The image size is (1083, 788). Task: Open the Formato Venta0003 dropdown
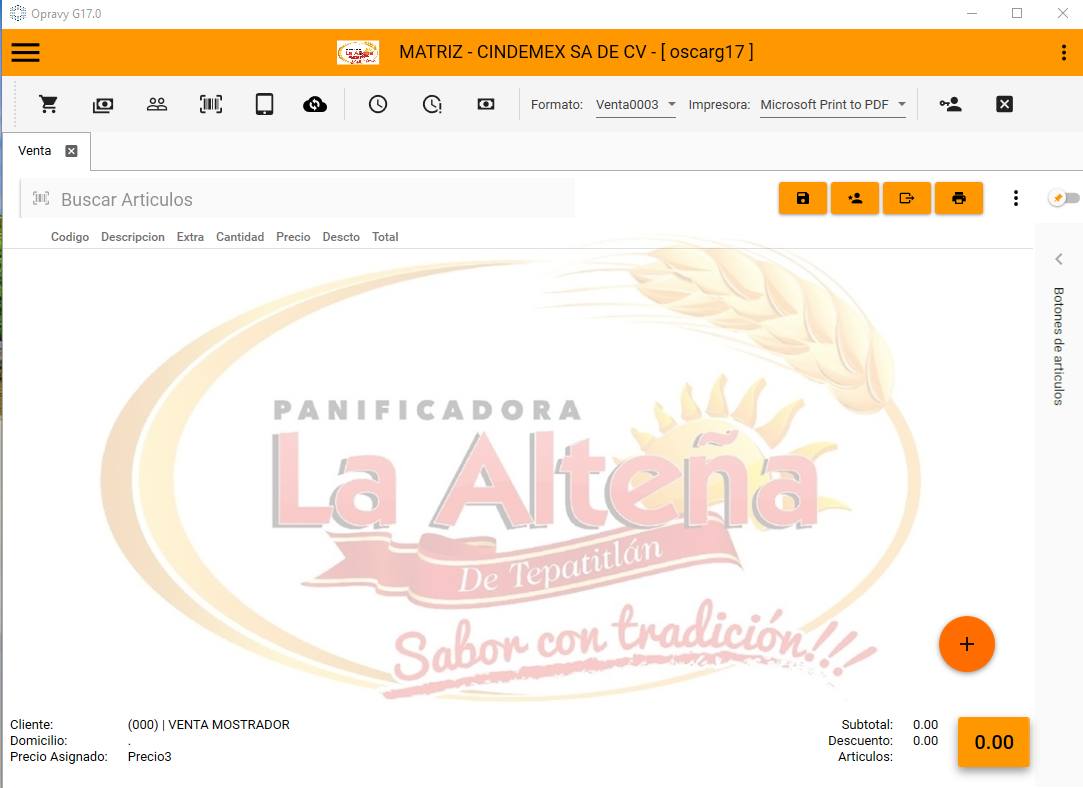[x=636, y=105]
